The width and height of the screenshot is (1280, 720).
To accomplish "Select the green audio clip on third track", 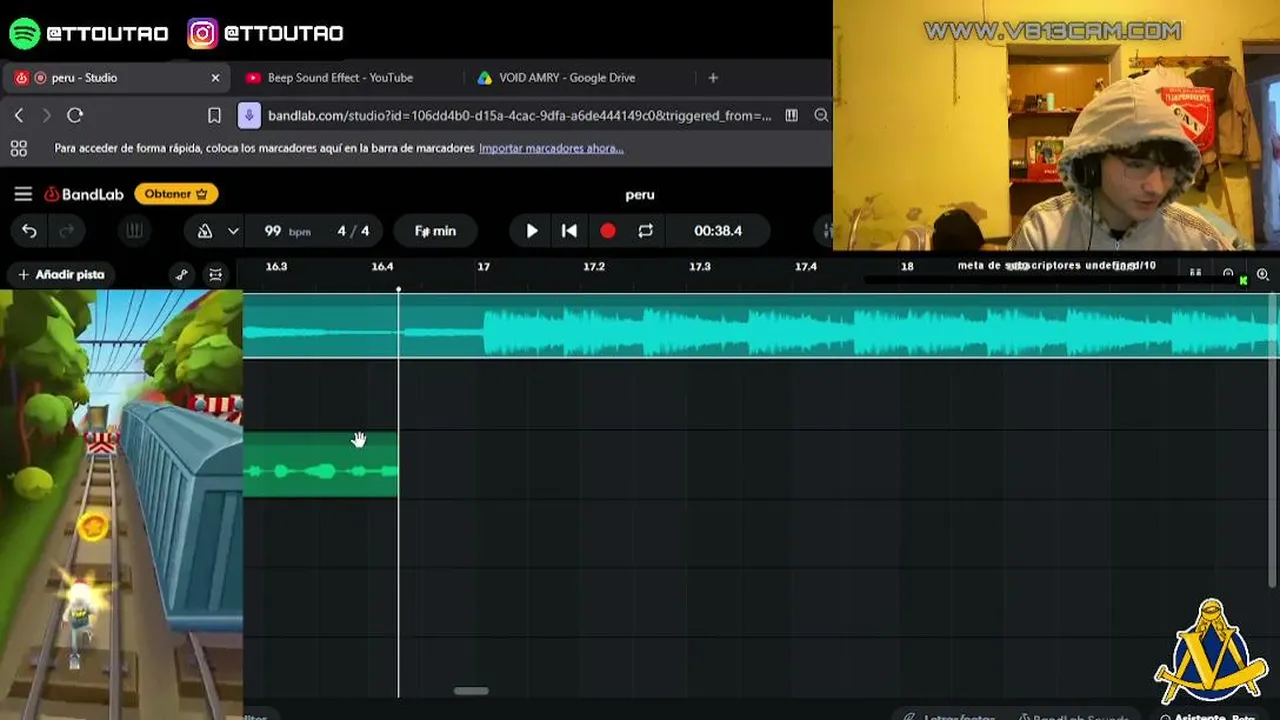I will tap(320, 464).
